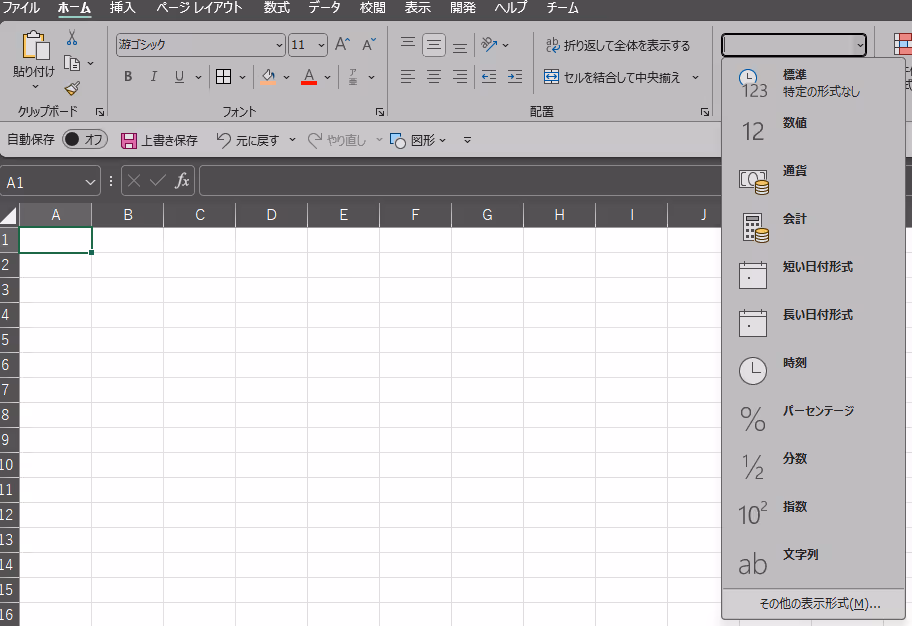912x626 pixels.
Task: Align text left
Action: click(408, 77)
